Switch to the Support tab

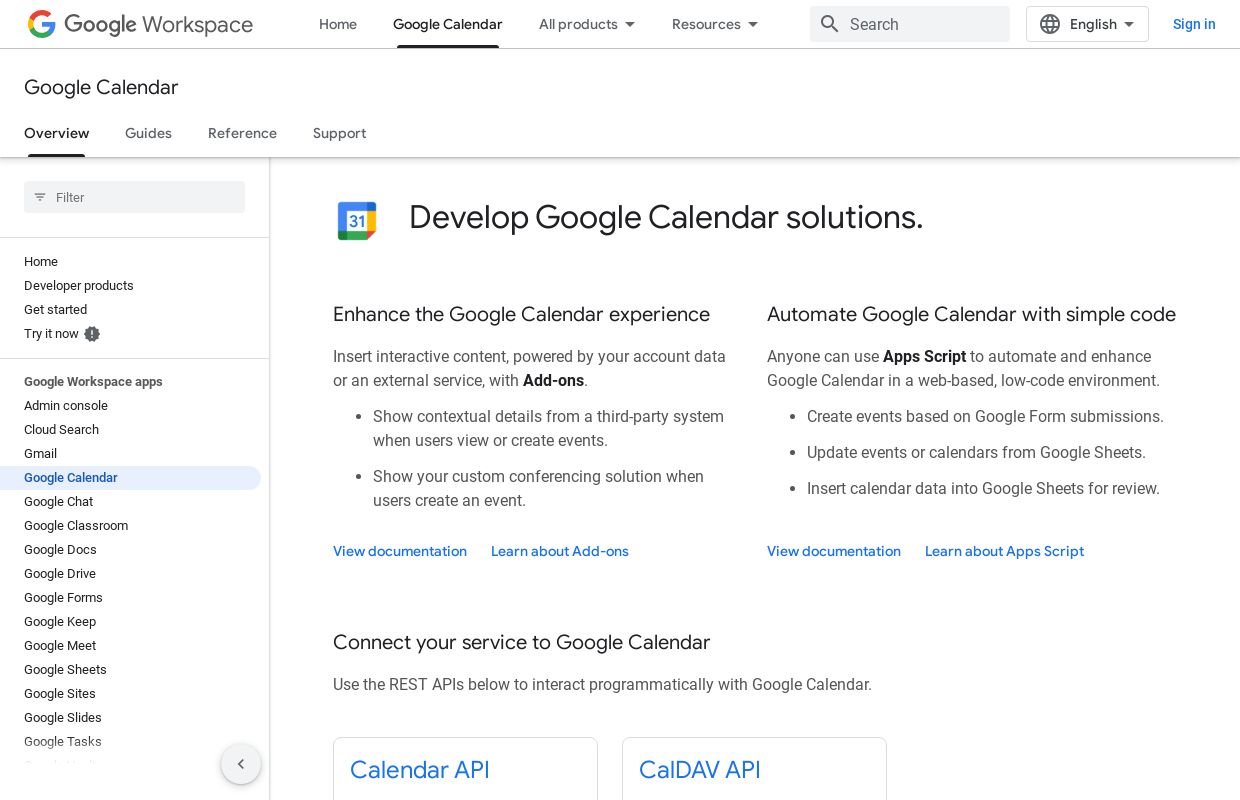point(339,133)
